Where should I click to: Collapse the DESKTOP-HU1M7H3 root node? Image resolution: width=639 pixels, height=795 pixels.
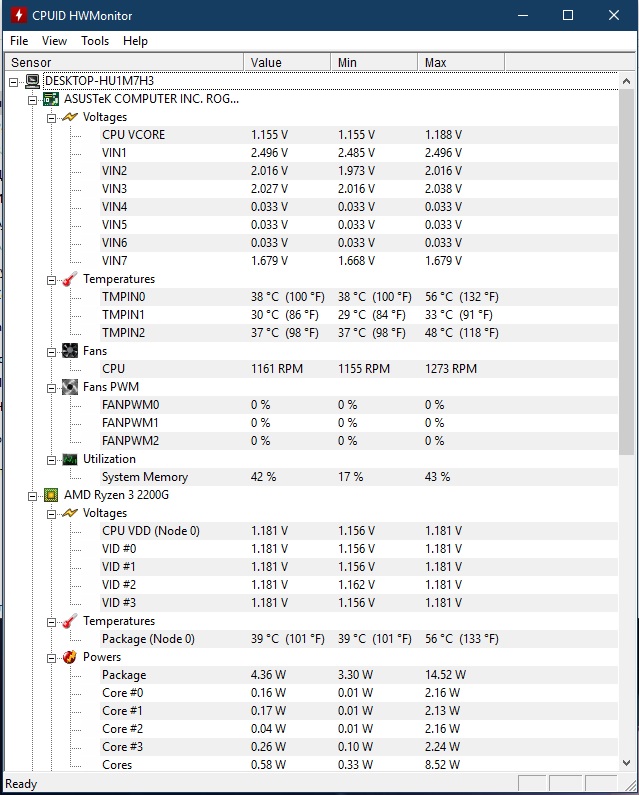click(x=14, y=81)
